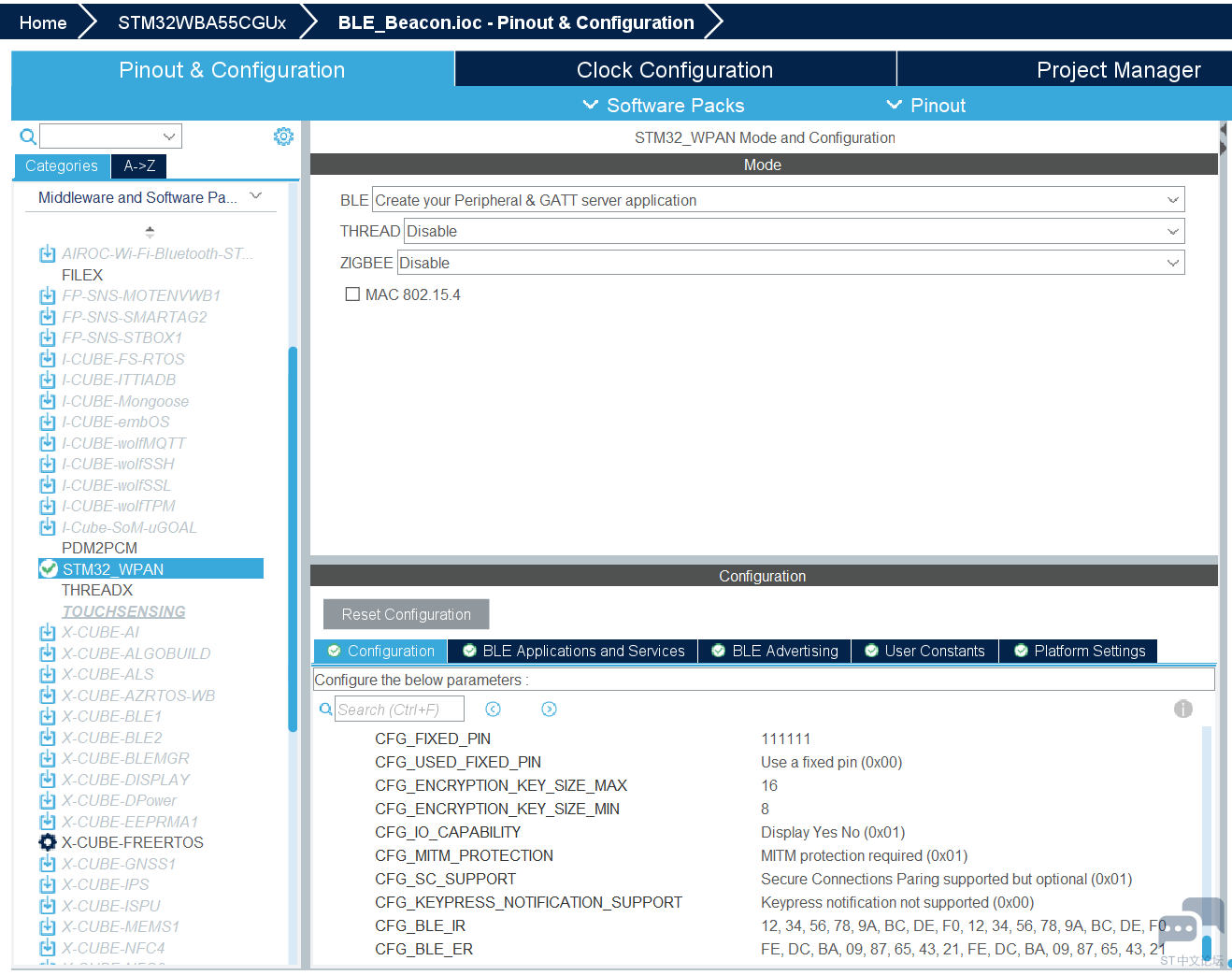
Task: Click the STM32WBA55CGUx breadcrumb
Action: (x=202, y=22)
